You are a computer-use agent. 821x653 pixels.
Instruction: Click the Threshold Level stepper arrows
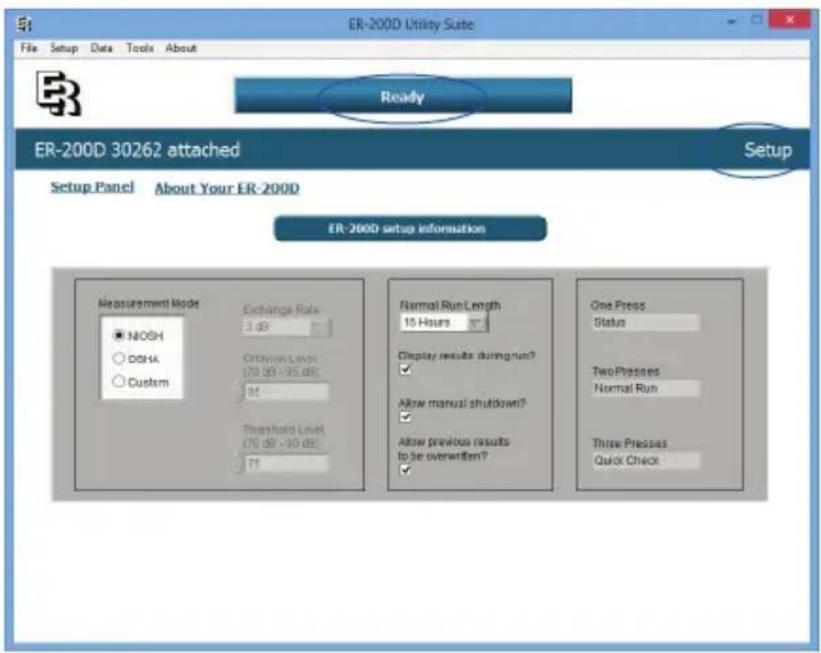tap(241, 463)
